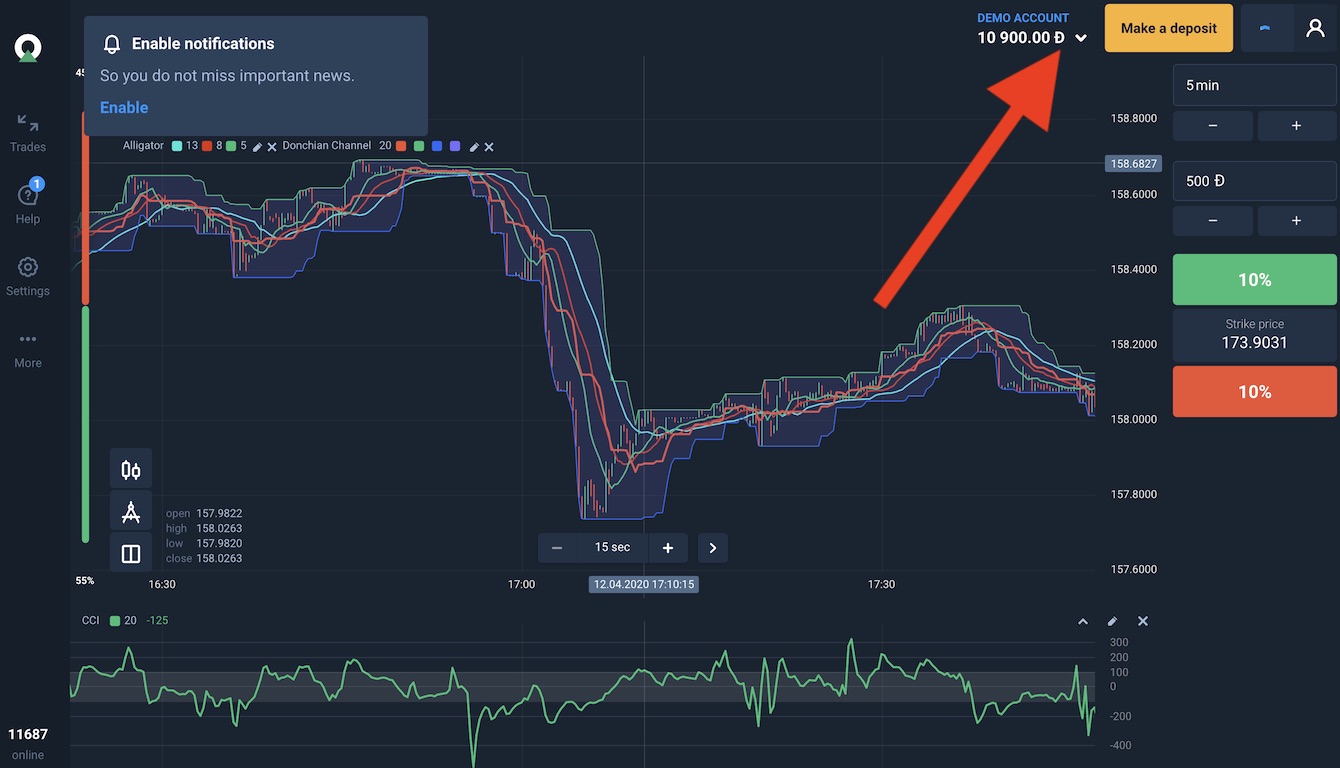
Task: Close the CCI indicator panel
Action: coord(1143,621)
